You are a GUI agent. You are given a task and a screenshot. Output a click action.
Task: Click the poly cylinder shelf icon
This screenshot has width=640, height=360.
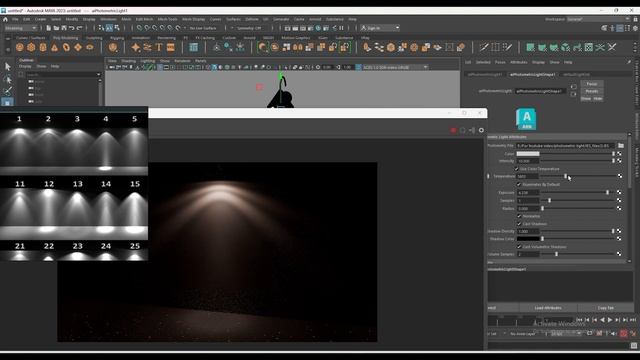coord(43,47)
